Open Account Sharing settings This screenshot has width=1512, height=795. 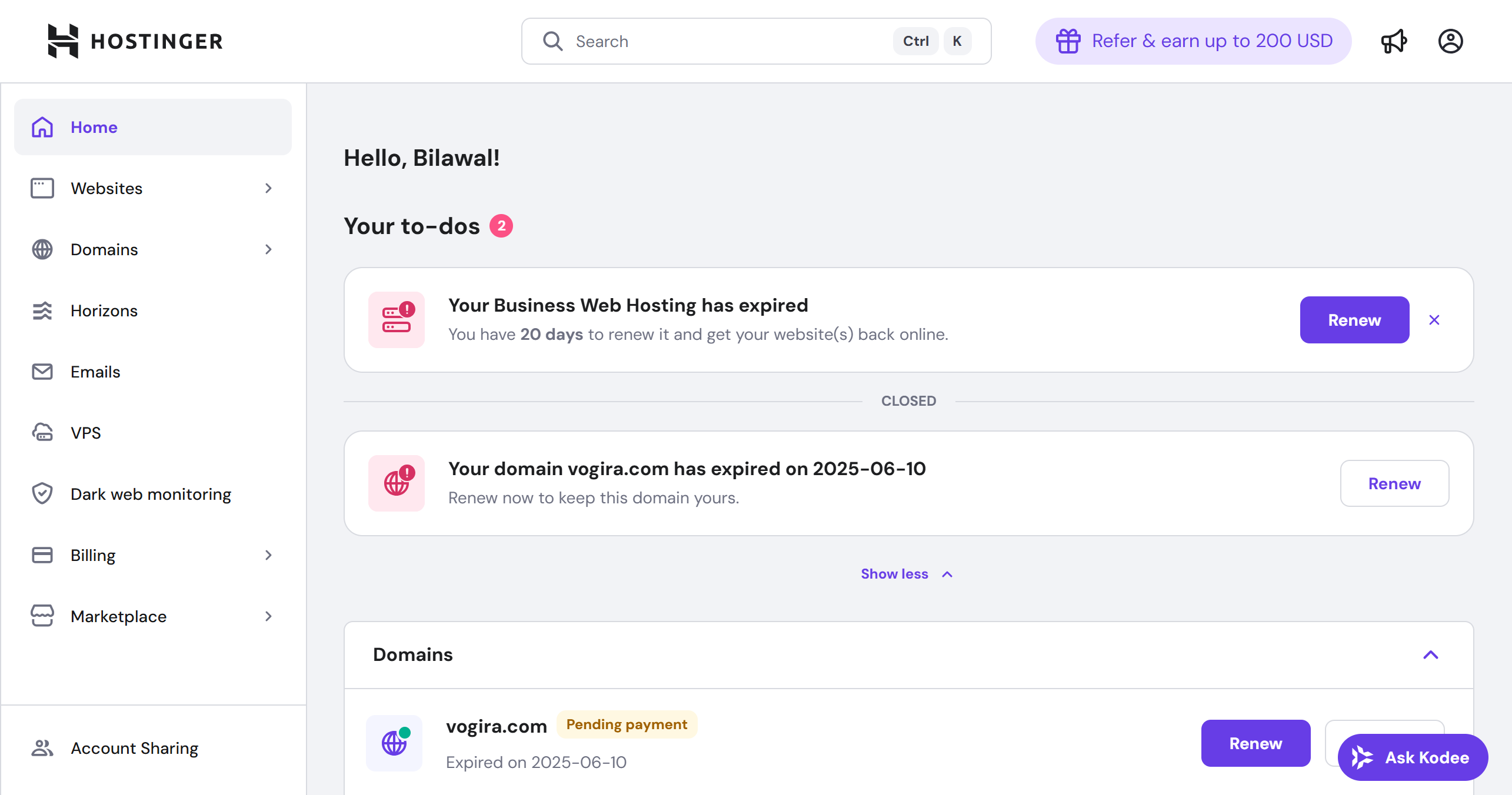click(134, 747)
